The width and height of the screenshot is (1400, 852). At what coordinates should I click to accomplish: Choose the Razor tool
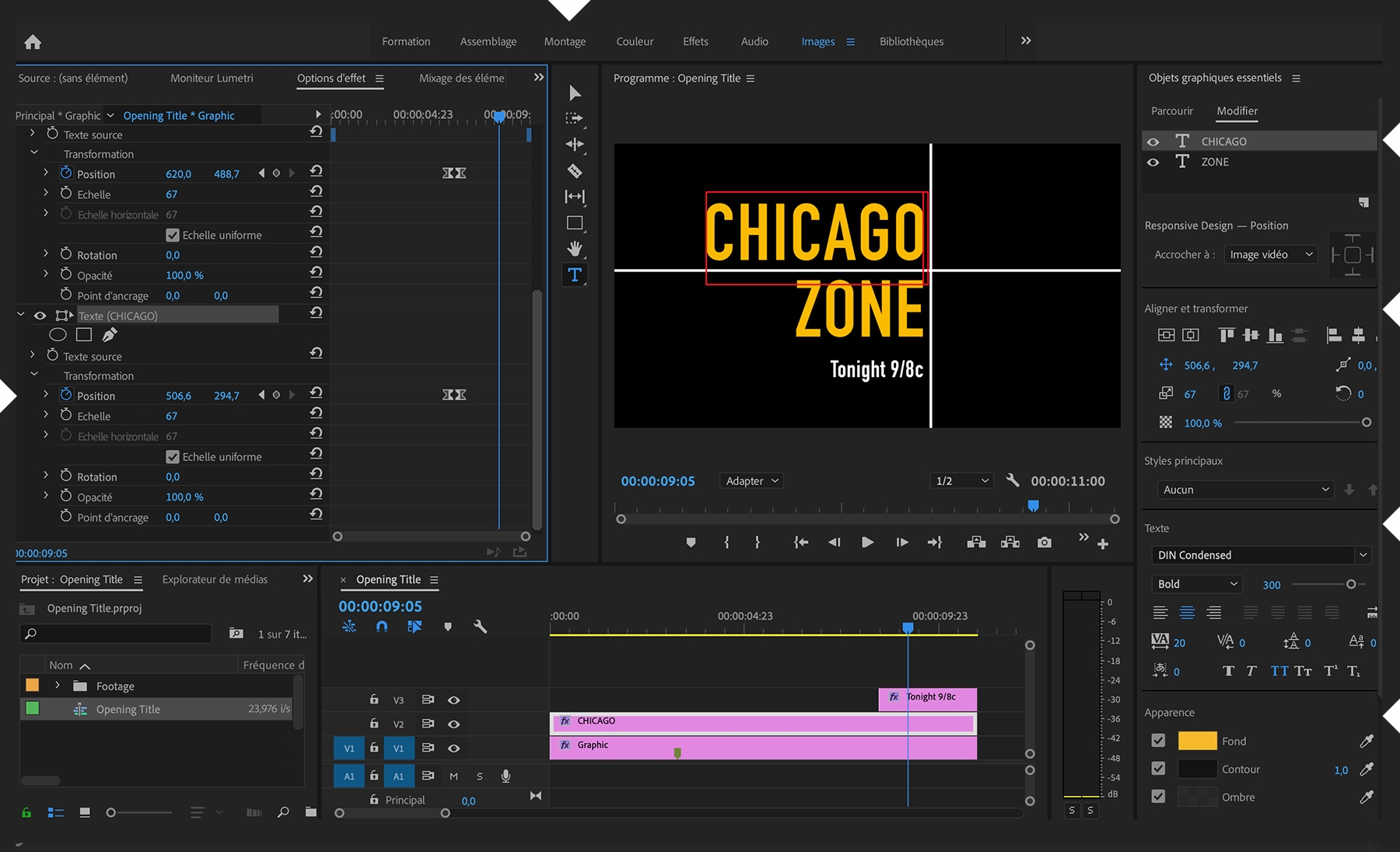pyautogui.click(x=575, y=170)
